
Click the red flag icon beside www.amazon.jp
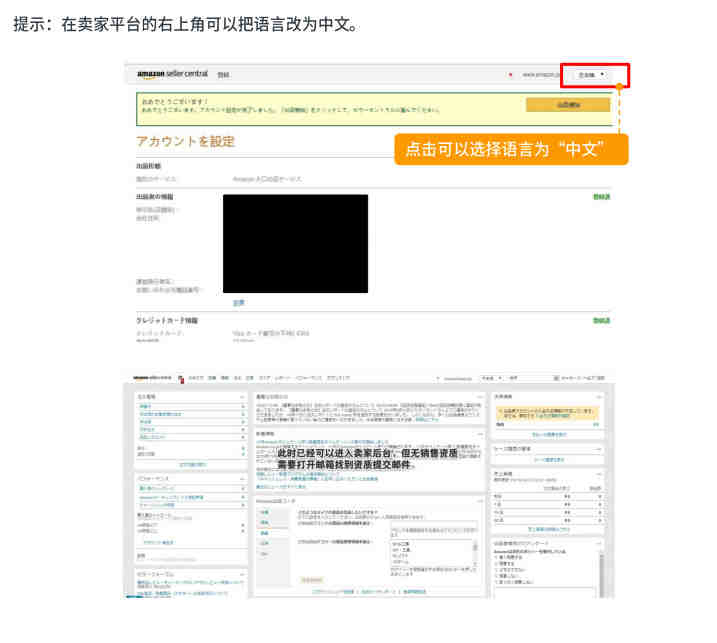pyautogui.click(x=510, y=75)
